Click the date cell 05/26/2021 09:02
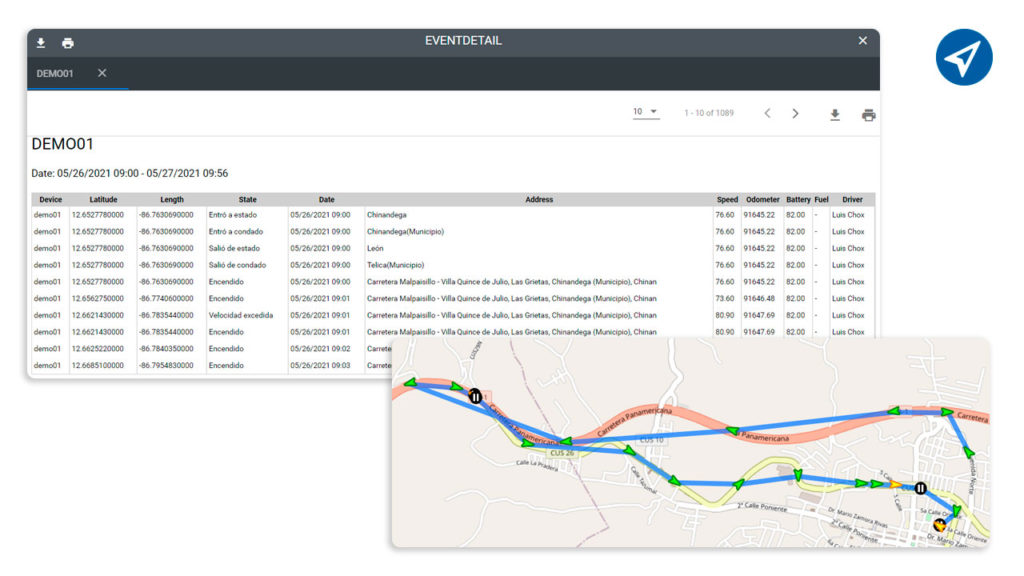 [x=320, y=349]
